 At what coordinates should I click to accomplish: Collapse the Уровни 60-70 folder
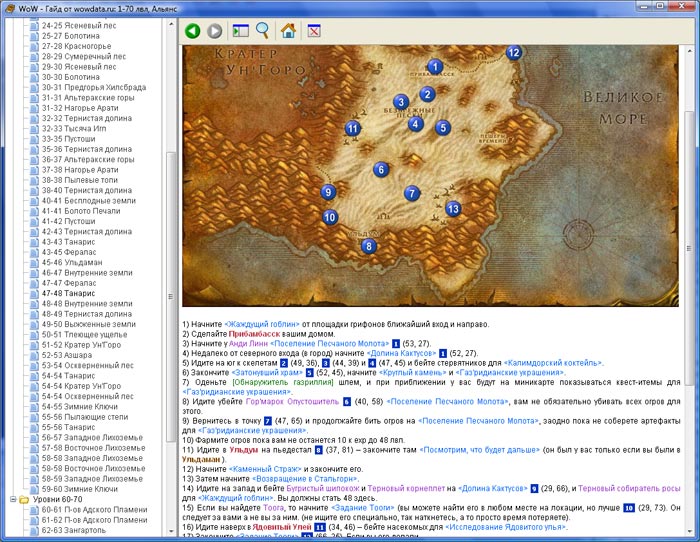tap(13, 499)
